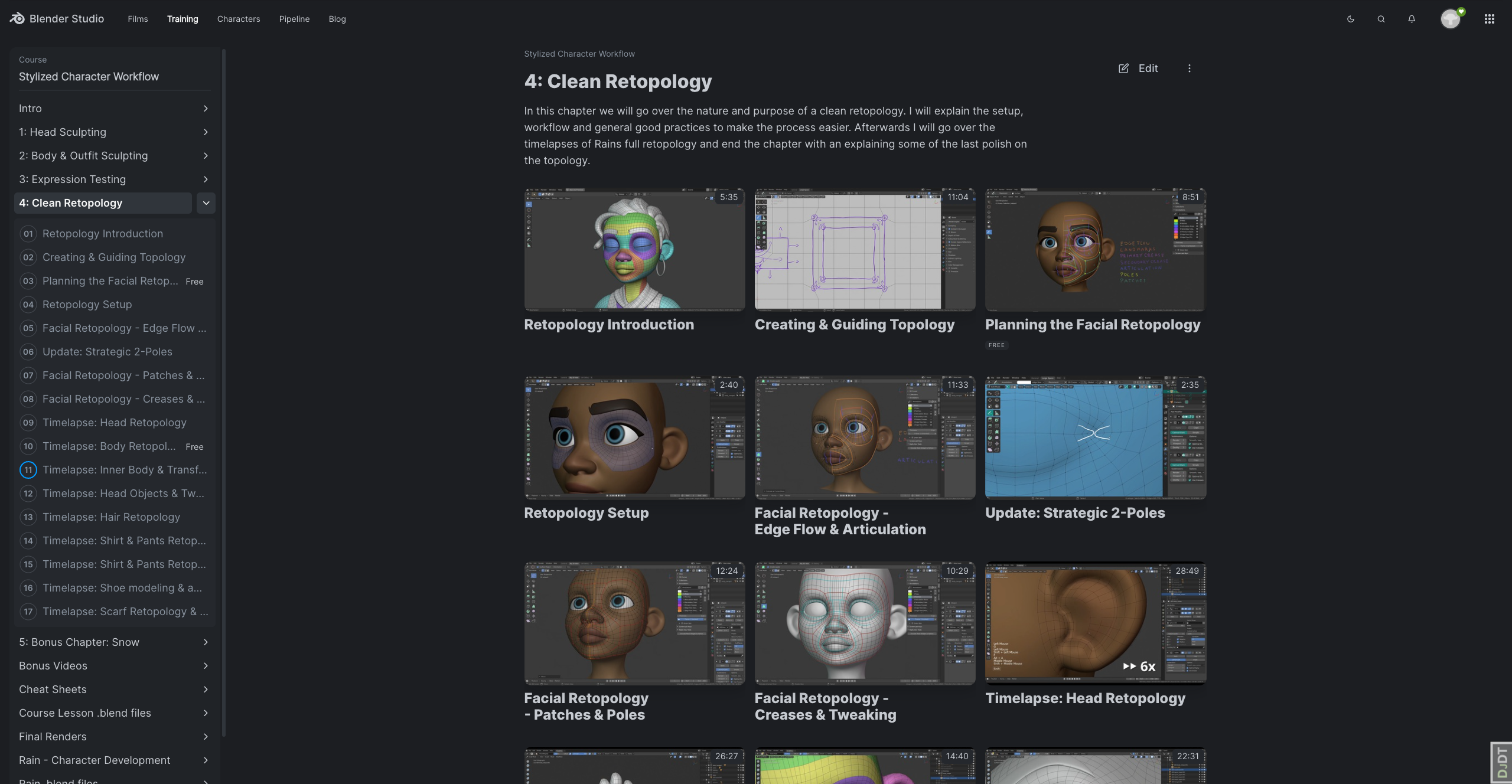Viewport: 1512px width, 784px height.
Task: Select lesson 06 Update: Strategic 2-Poles
Action: tap(114, 352)
